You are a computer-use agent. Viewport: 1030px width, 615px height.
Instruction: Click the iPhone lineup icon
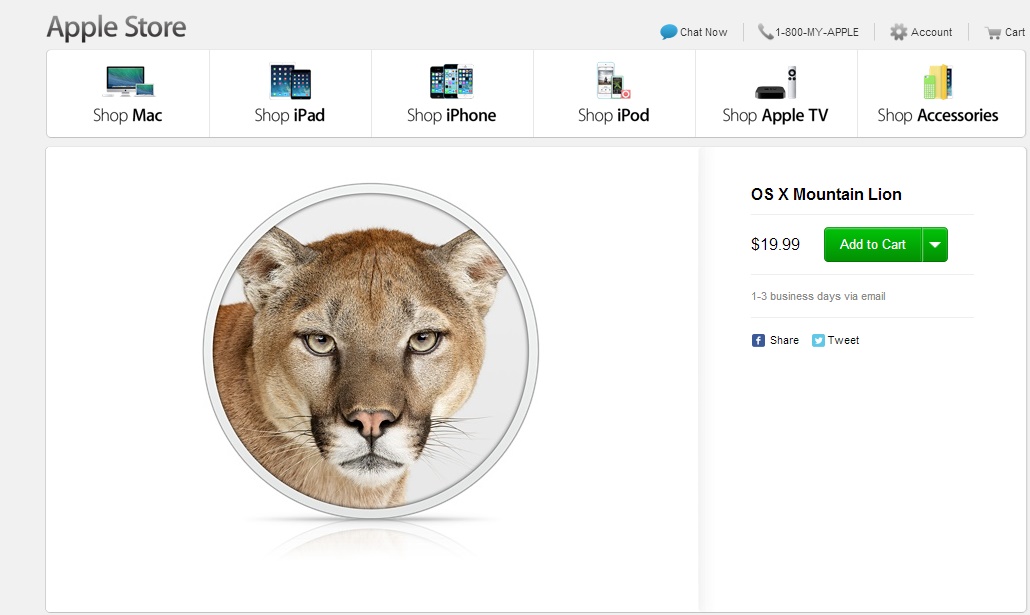pyautogui.click(x=451, y=81)
